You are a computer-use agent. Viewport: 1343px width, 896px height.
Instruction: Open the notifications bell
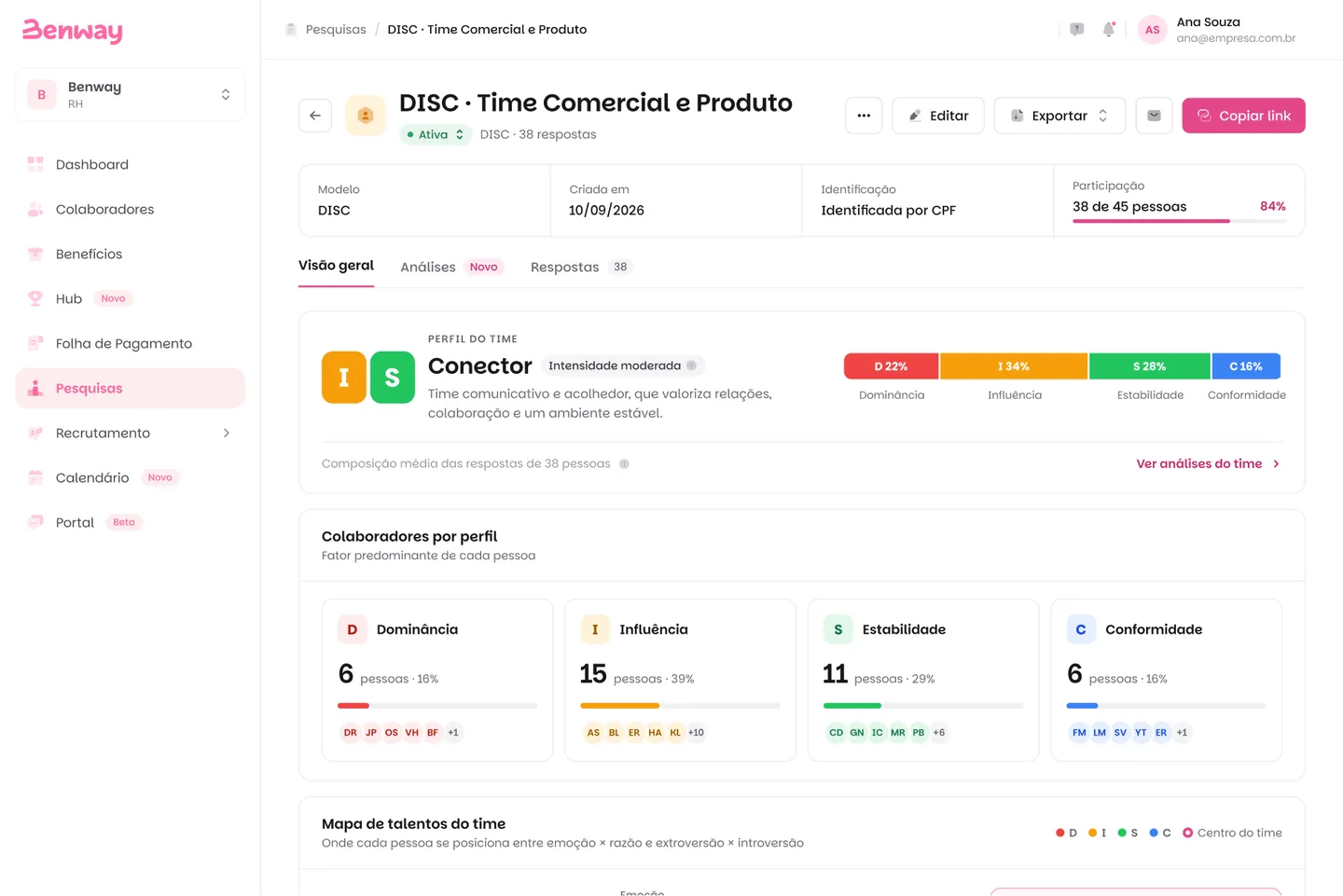click(x=1109, y=30)
